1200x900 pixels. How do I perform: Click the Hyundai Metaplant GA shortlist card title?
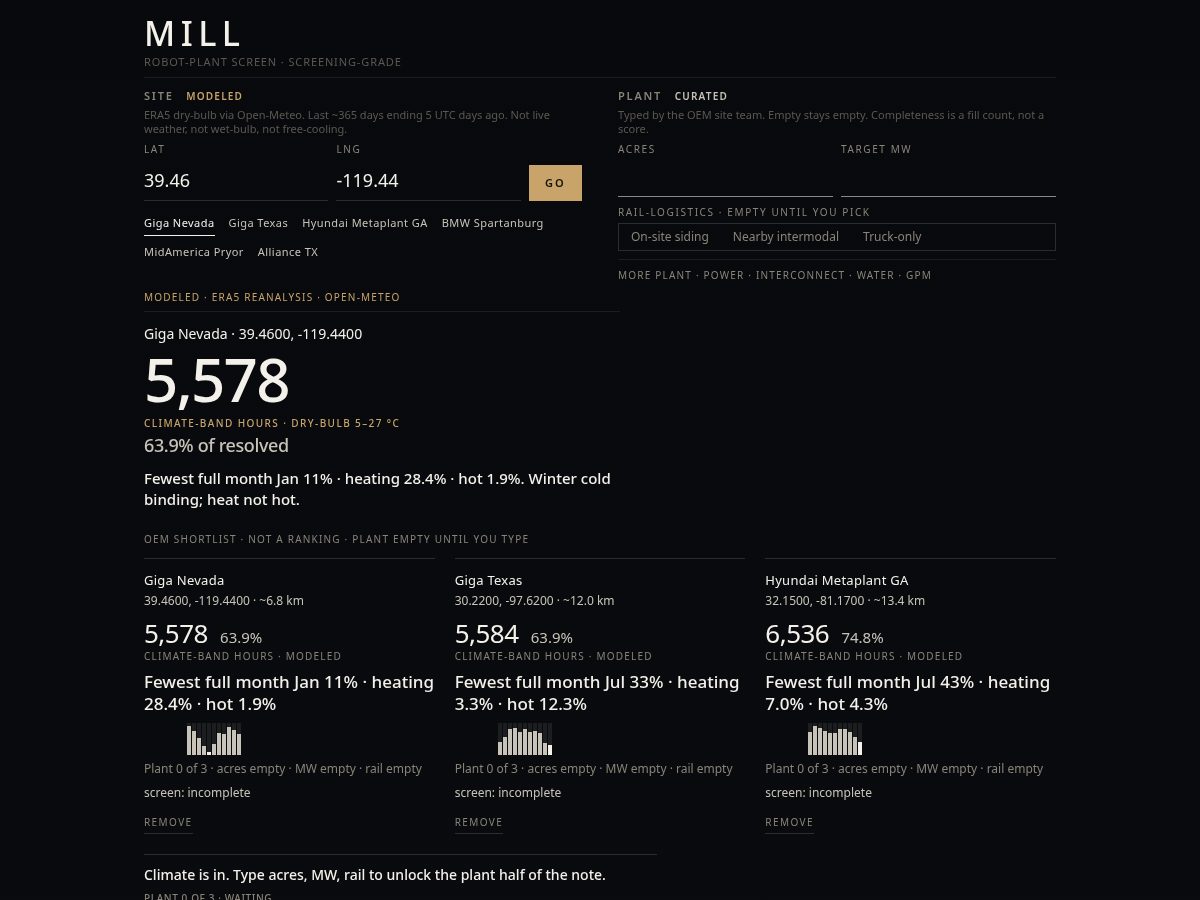(x=837, y=580)
